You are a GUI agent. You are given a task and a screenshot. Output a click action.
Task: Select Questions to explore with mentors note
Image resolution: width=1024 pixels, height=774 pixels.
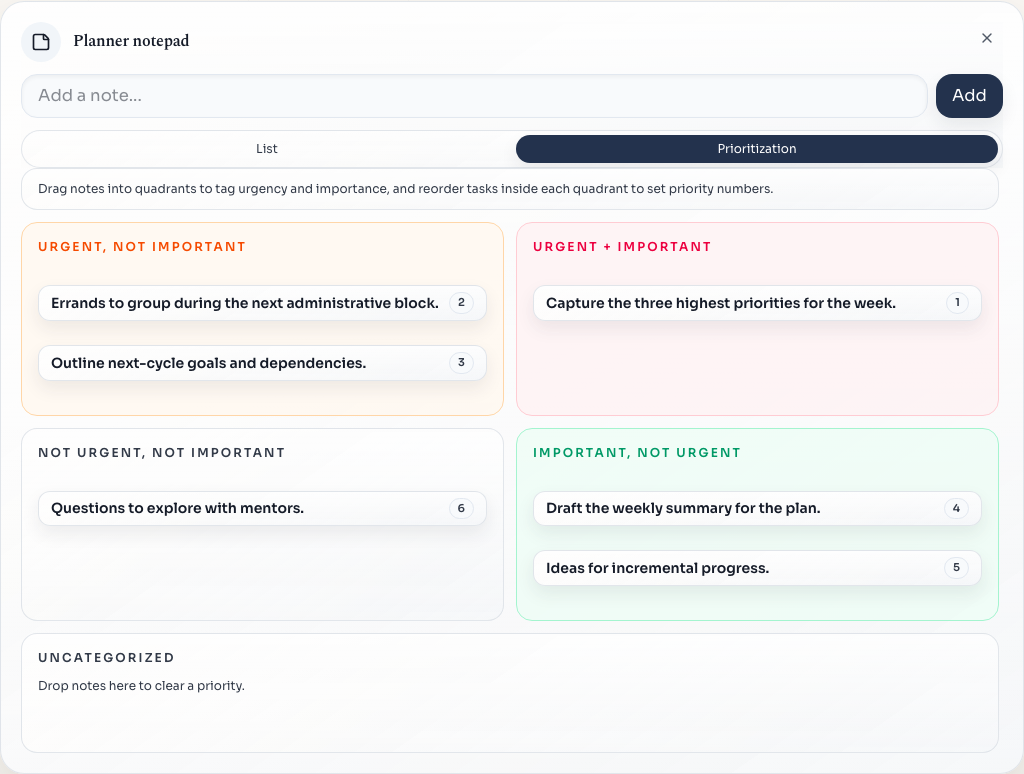coord(177,508)
